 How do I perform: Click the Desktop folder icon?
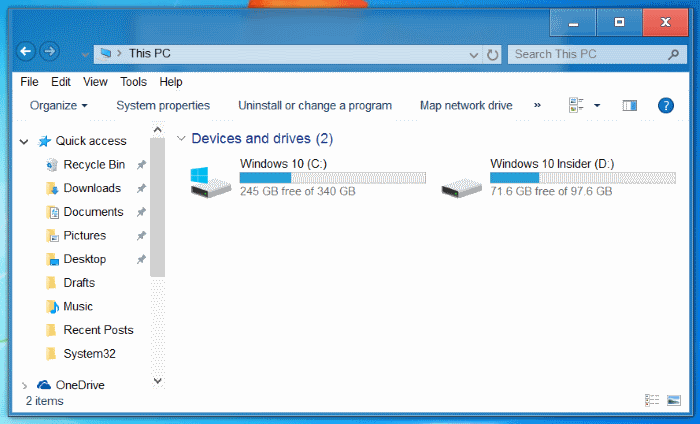click(x=52, y=260)
